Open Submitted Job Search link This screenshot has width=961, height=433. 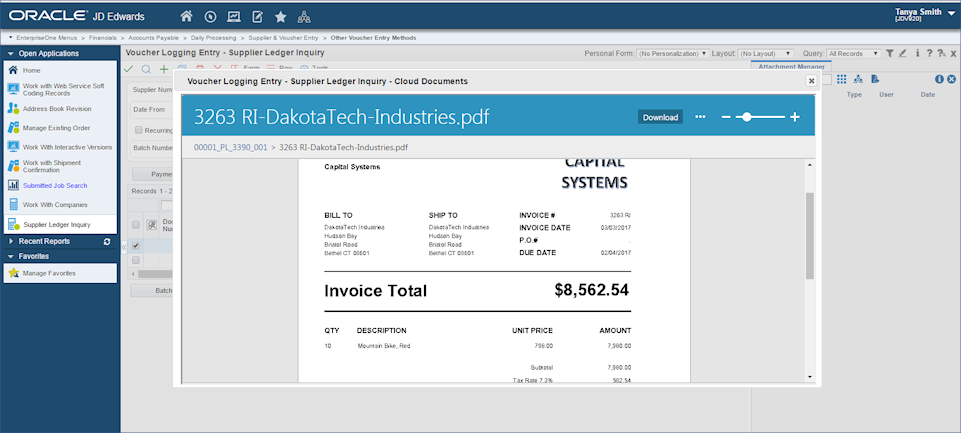pyautogui.click(x=55, y=185)
